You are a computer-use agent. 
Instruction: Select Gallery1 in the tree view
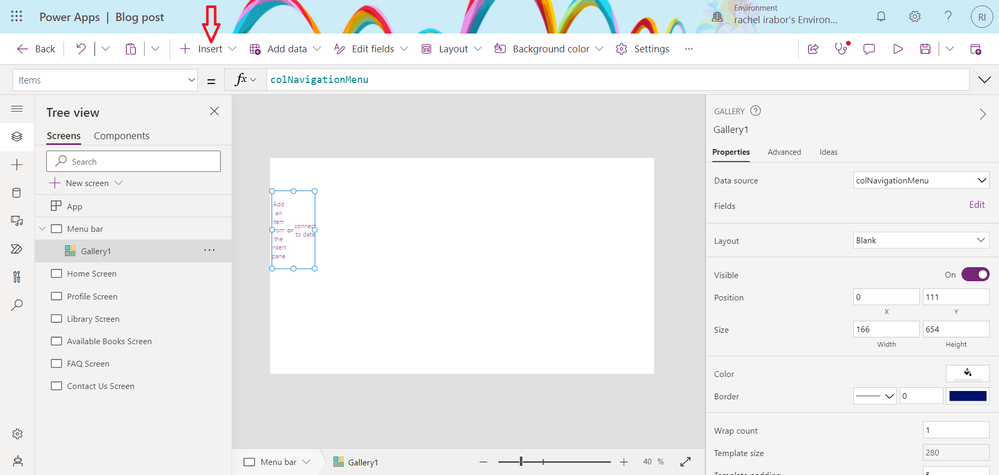[x=133, y=251]
